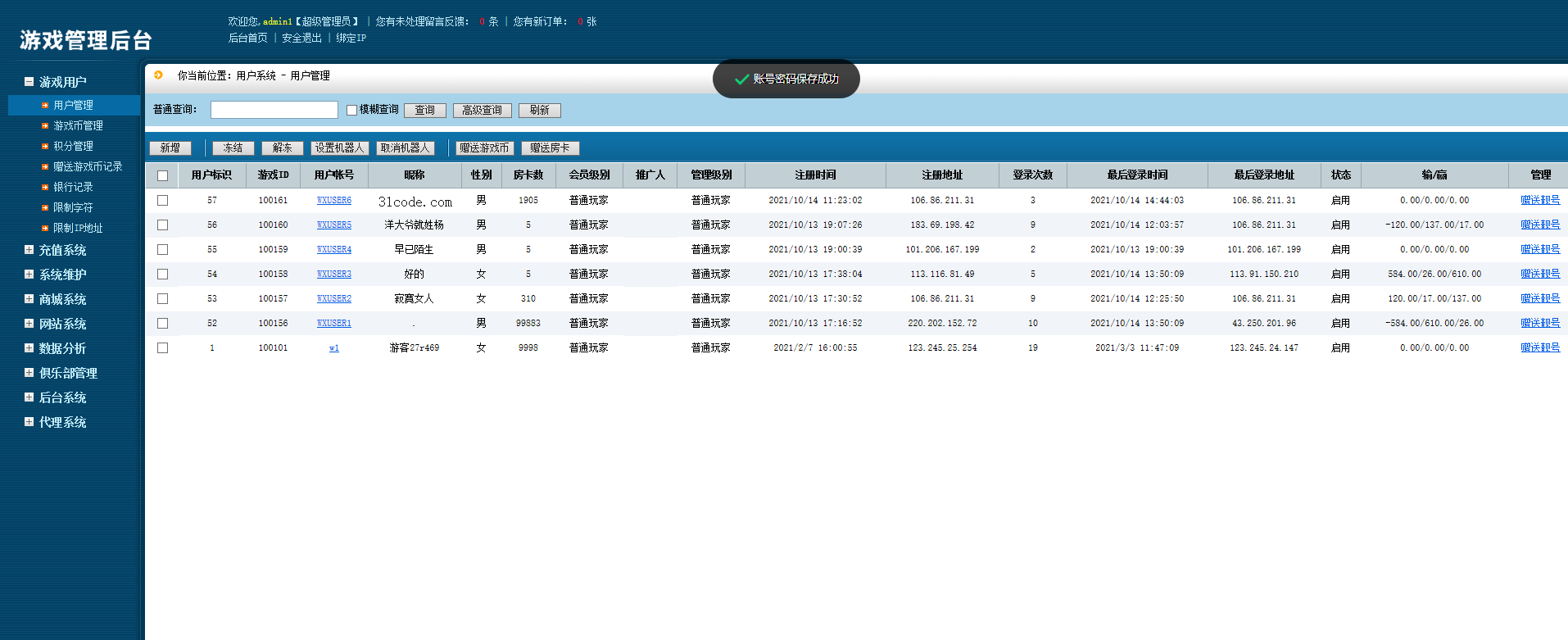Click the orange arrow icon beside 银行记录

45,187
